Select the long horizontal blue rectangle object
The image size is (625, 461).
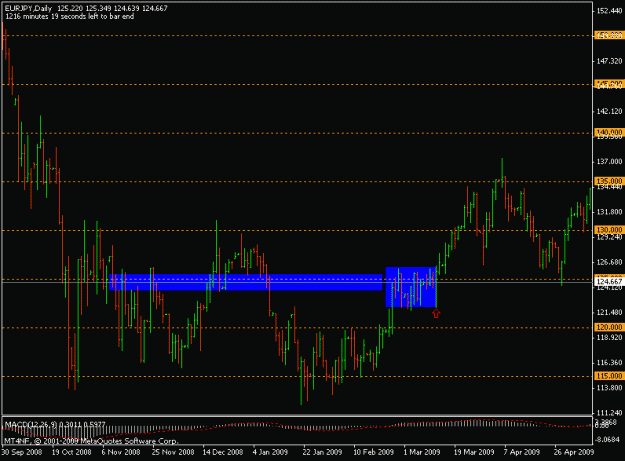(x=246, y=282)
